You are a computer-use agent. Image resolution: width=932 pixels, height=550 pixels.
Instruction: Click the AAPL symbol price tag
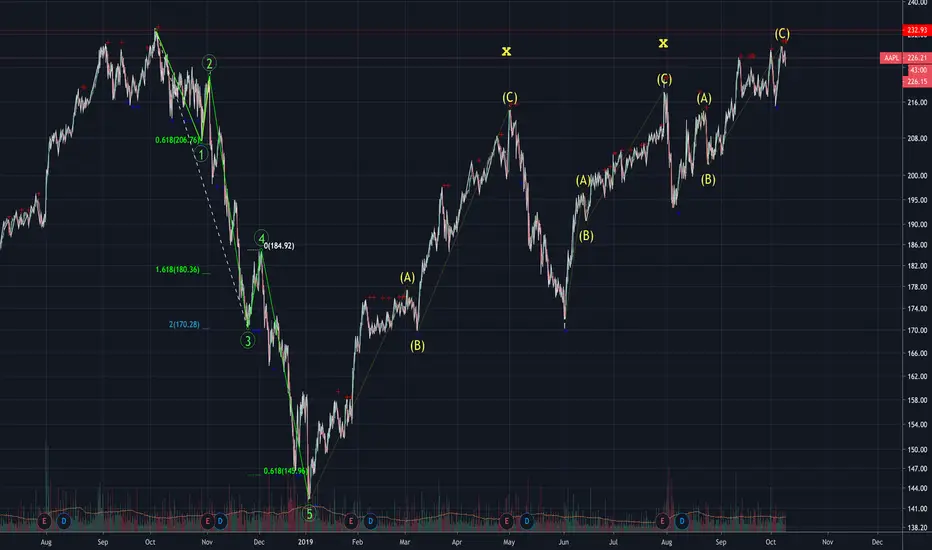891,58
